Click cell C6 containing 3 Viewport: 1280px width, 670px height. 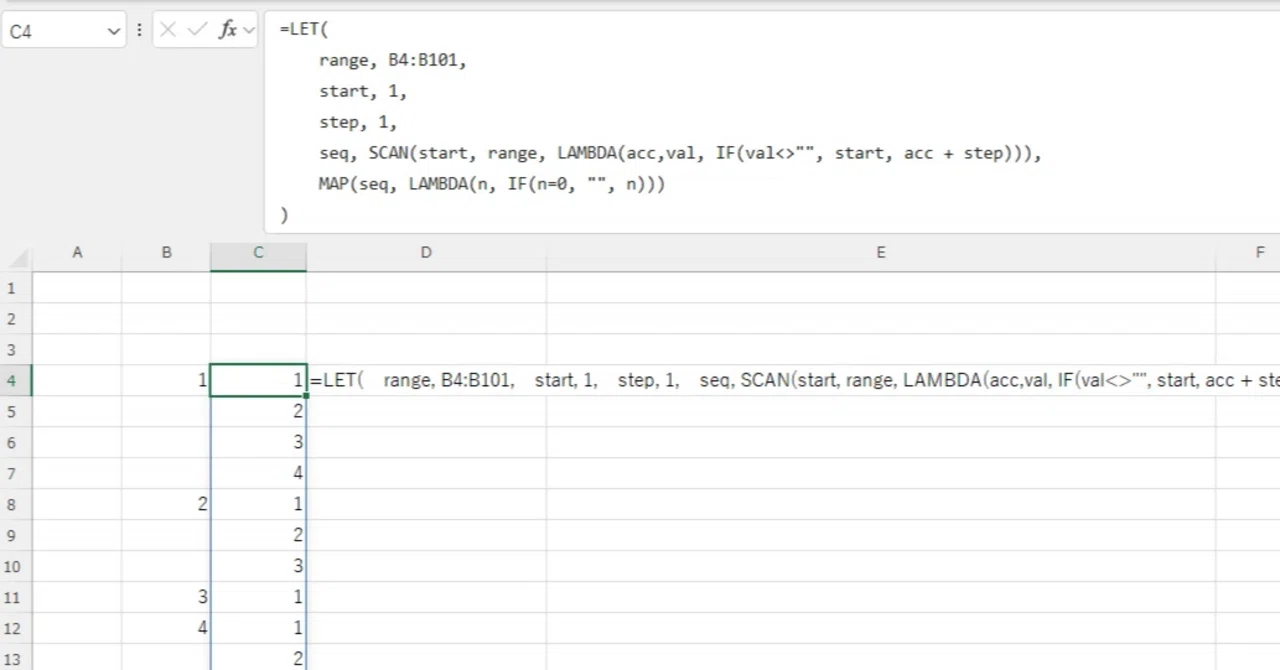pos(258,443)
